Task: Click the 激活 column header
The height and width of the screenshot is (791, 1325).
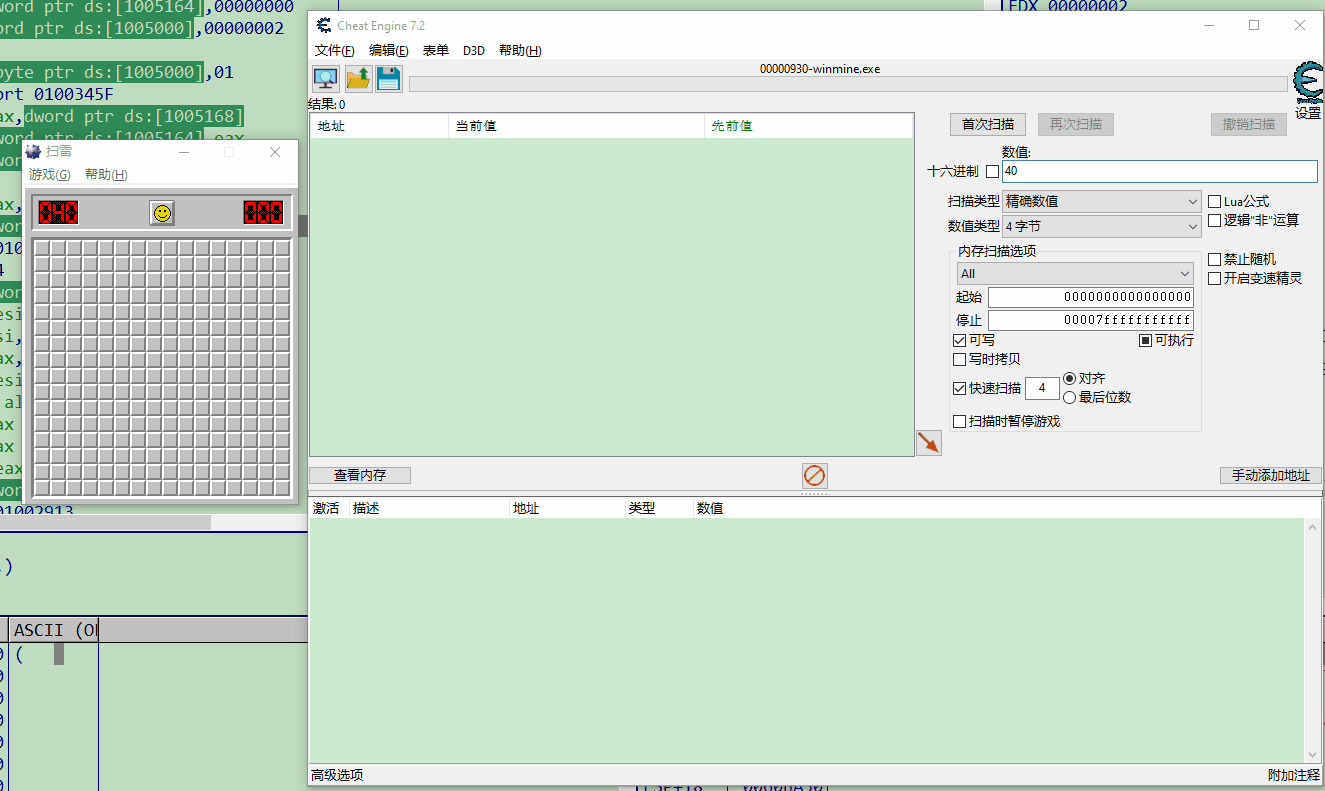Action: click(329, 508)
